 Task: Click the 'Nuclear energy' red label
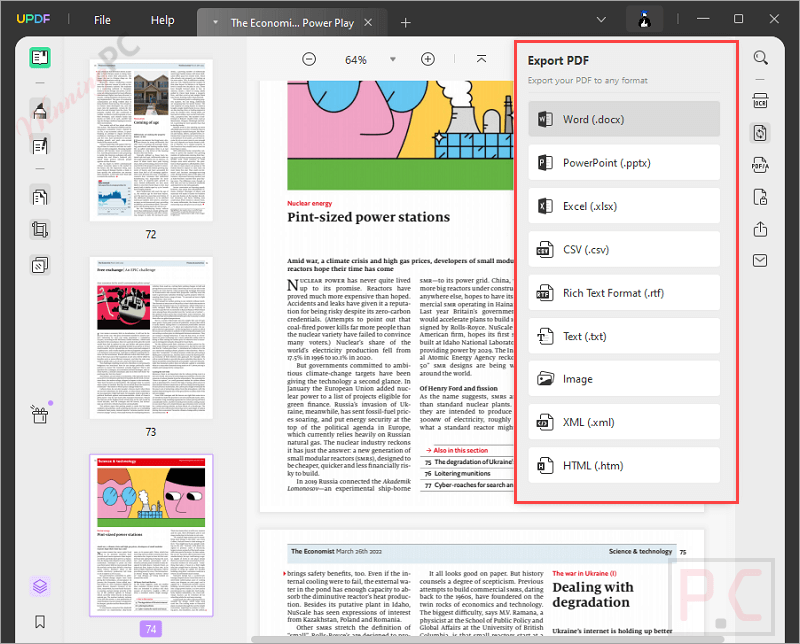(310, 203)
